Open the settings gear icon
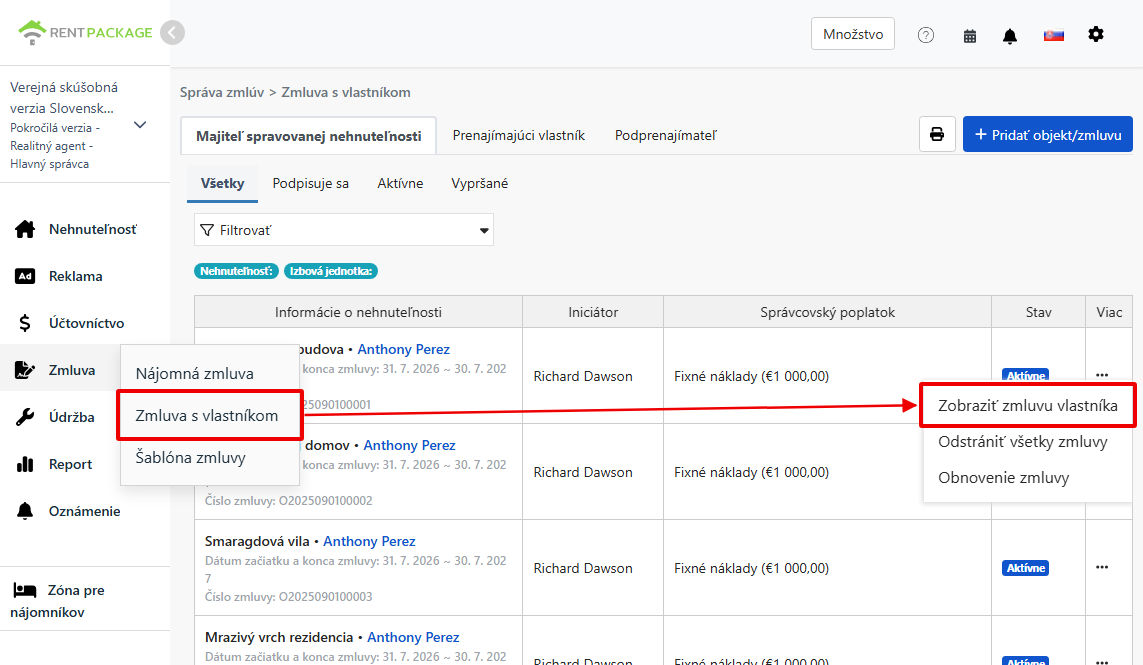1143x665 pixels. 1096,34
